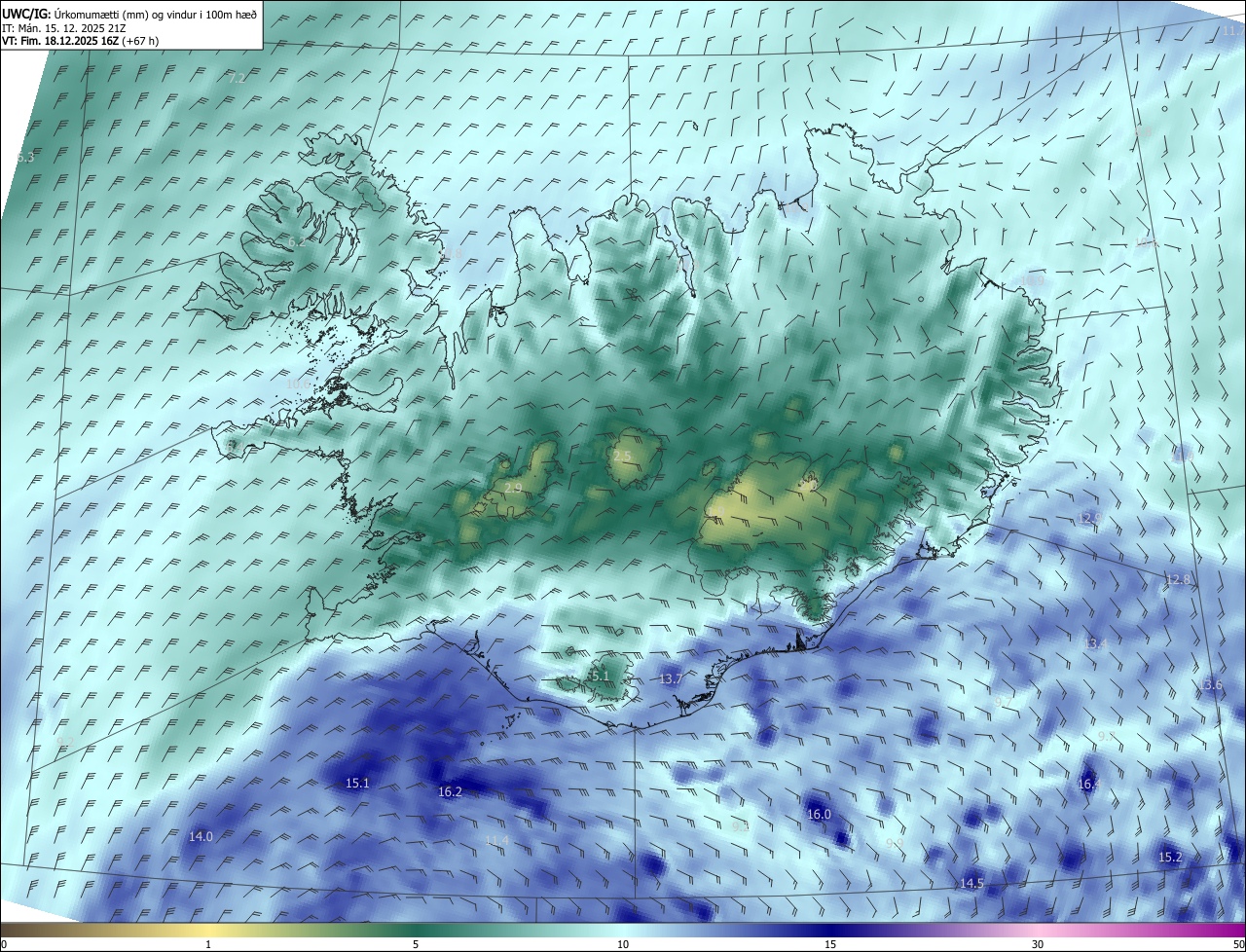This screenshot has height=952, width=1246.
Task: Click the 16.0 value label on the map
Action: [x=819, y=814]
